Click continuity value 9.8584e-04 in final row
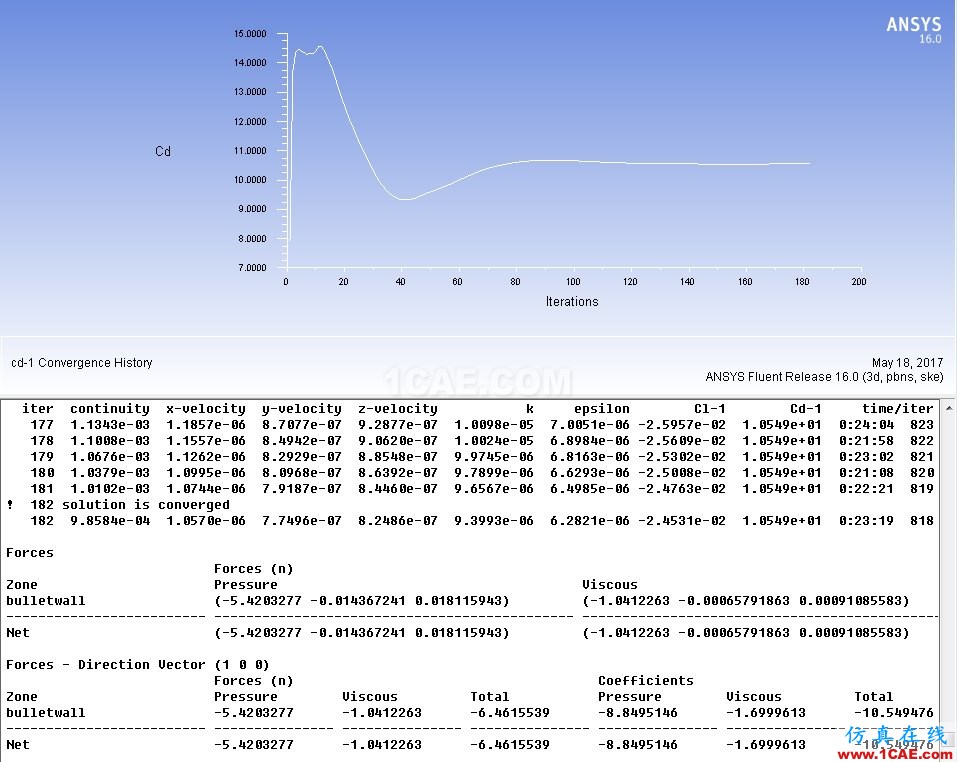957x762 pixels. point(110,520)
